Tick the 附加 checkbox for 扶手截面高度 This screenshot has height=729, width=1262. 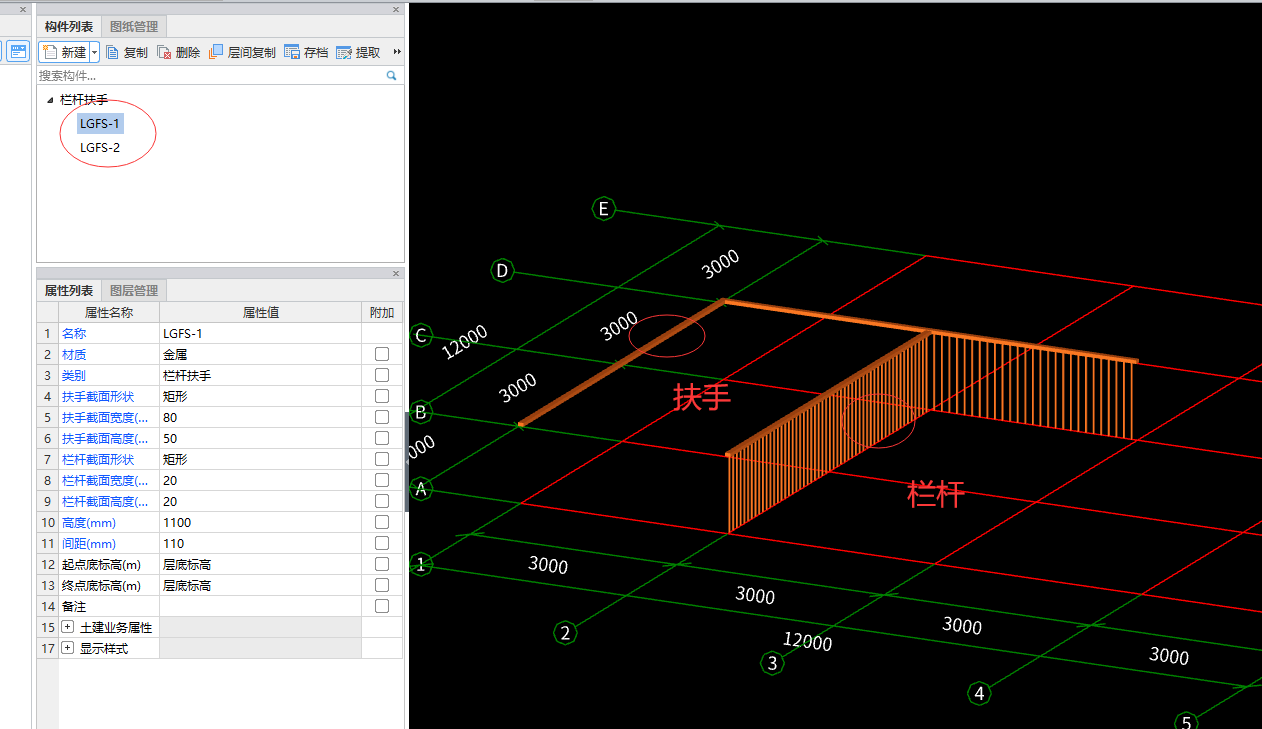(382, 438)
